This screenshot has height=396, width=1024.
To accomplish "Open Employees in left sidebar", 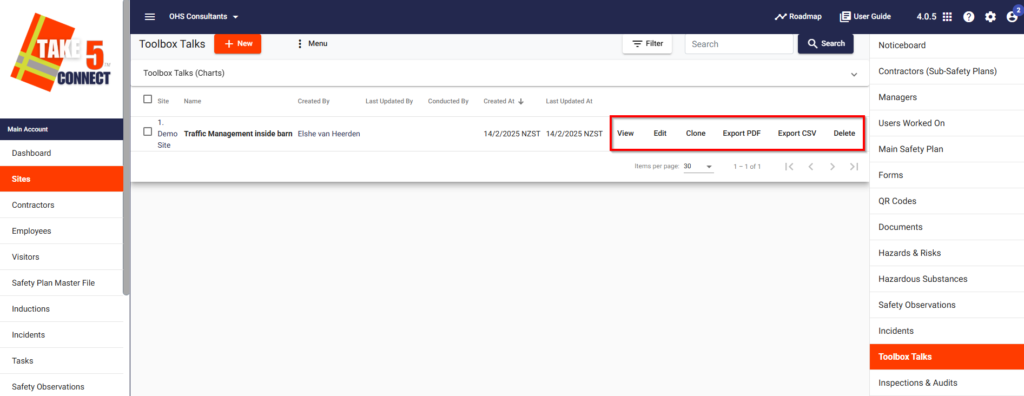I will pos(61,231).
